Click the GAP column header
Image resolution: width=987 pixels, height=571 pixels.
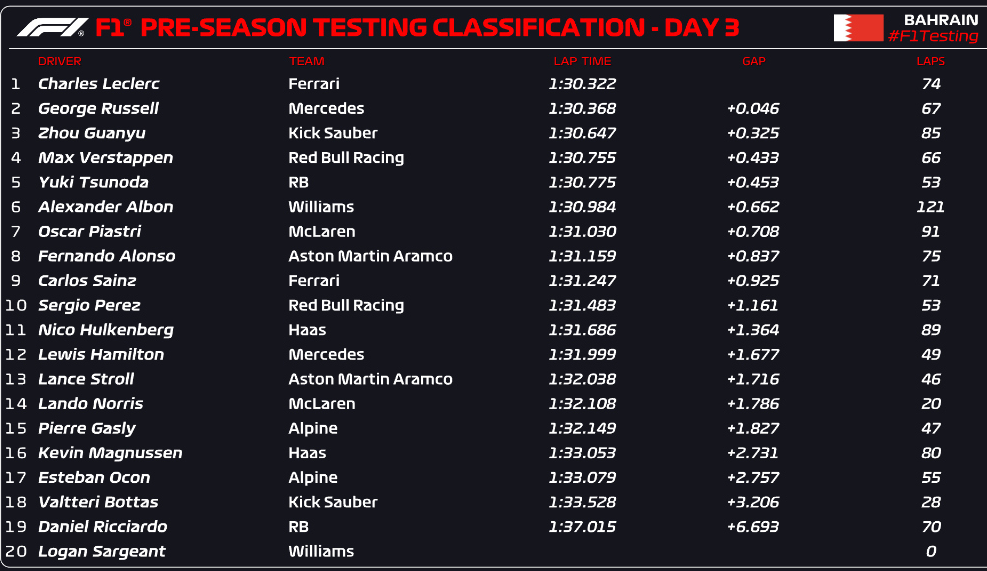(x=753, y=61)
